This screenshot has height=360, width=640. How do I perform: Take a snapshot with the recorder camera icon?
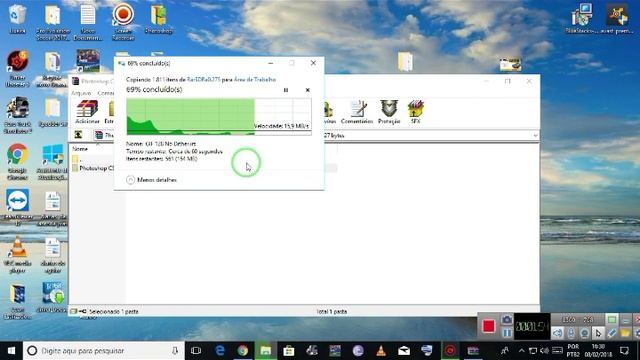(507, 320)
